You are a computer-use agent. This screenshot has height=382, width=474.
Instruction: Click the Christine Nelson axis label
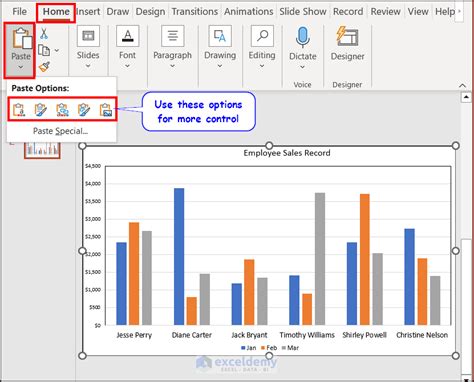pyautogui.click(x=422, y=335)
